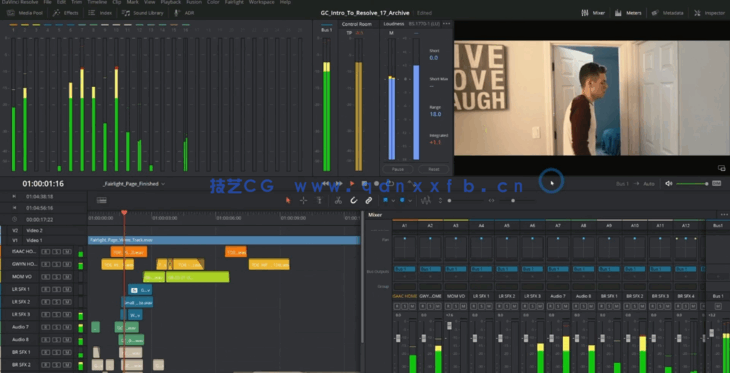This screenshot has height=373, width=730.
Task: Open the Timeline menu
Action: pyautogui.click(x=97, y=2)
